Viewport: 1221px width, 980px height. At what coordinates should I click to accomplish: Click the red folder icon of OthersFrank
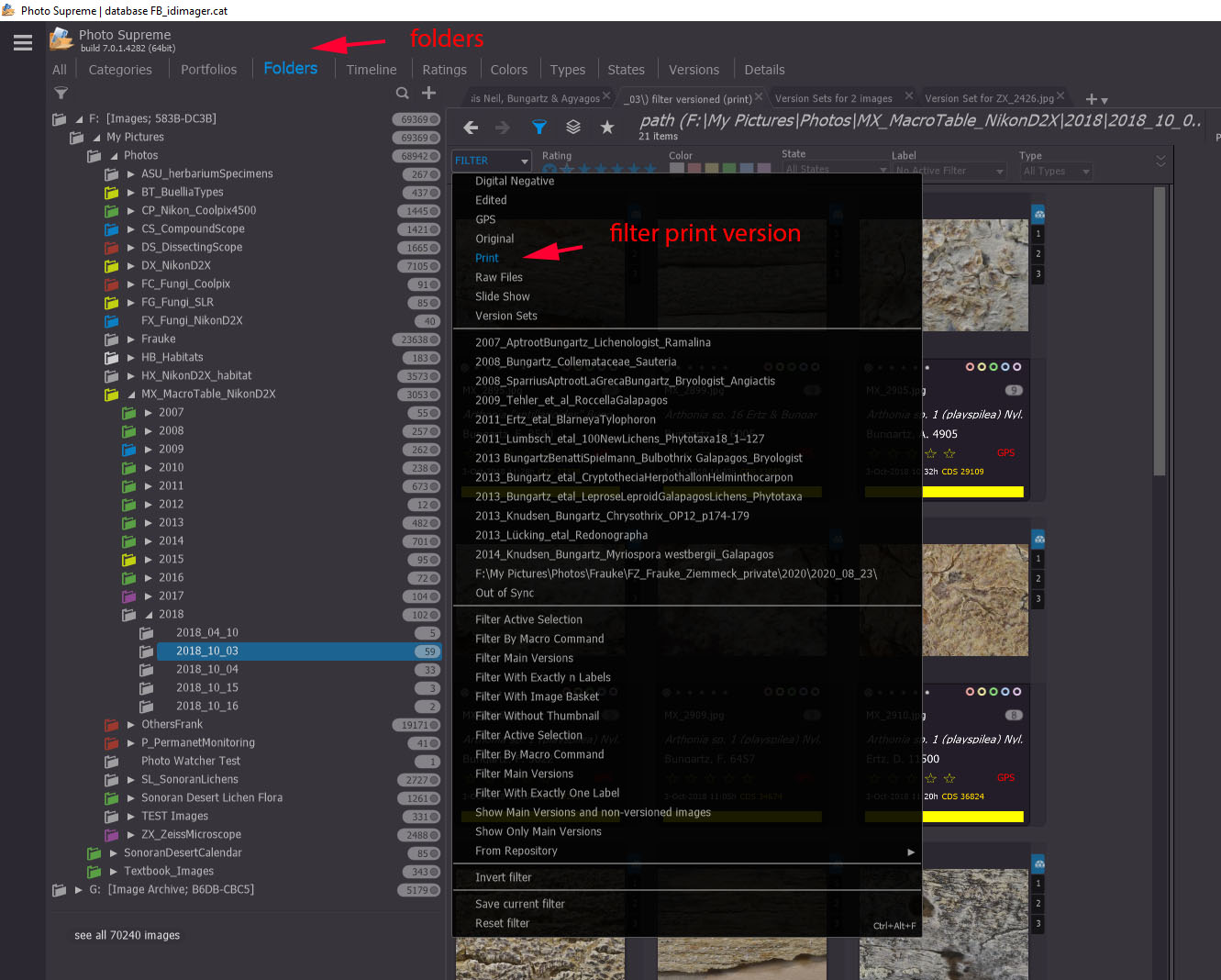[112, 724]
